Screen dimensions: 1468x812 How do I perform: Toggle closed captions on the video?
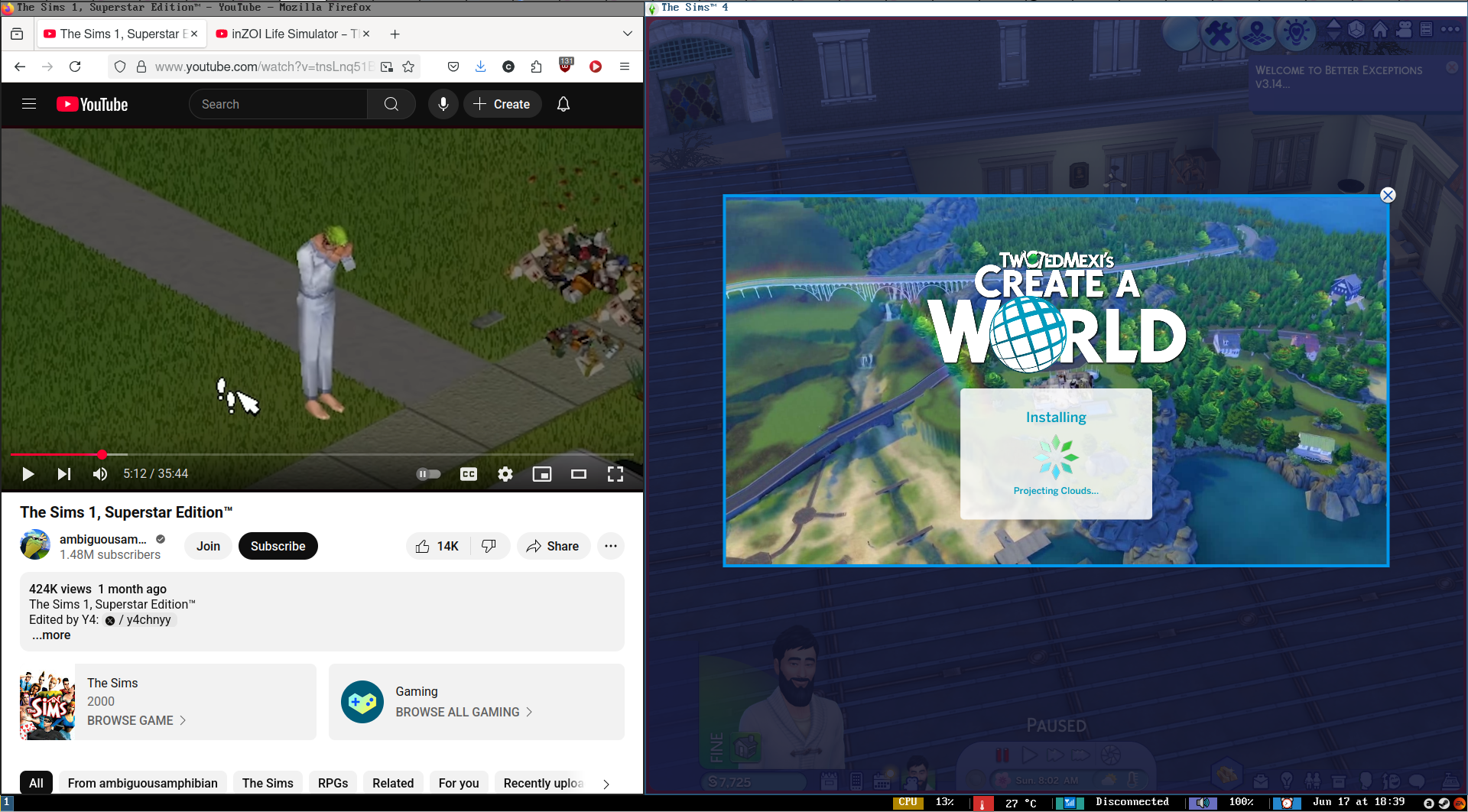pos(469,474)
